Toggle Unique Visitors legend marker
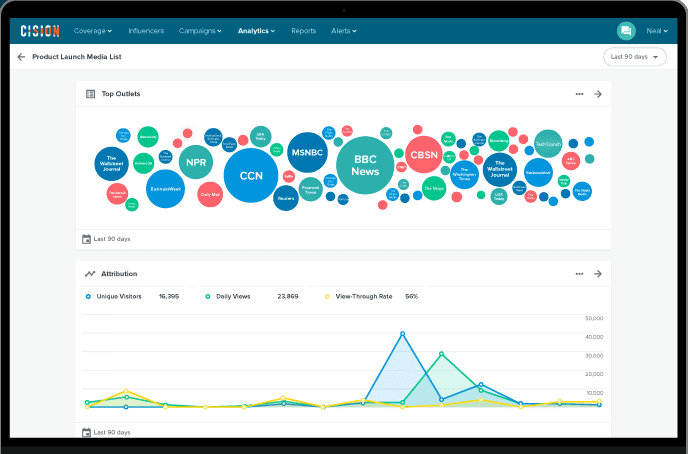 click(88, 297)
